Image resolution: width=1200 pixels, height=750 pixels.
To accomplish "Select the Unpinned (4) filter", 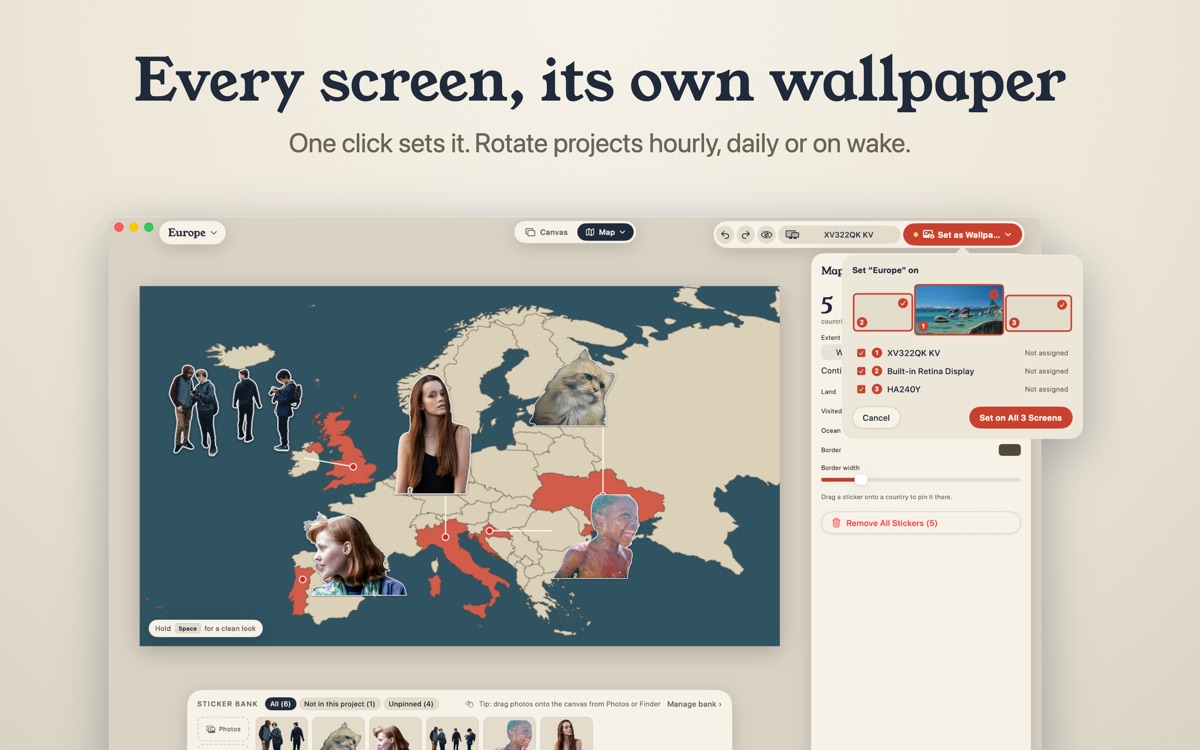I will tap(412, 704).
